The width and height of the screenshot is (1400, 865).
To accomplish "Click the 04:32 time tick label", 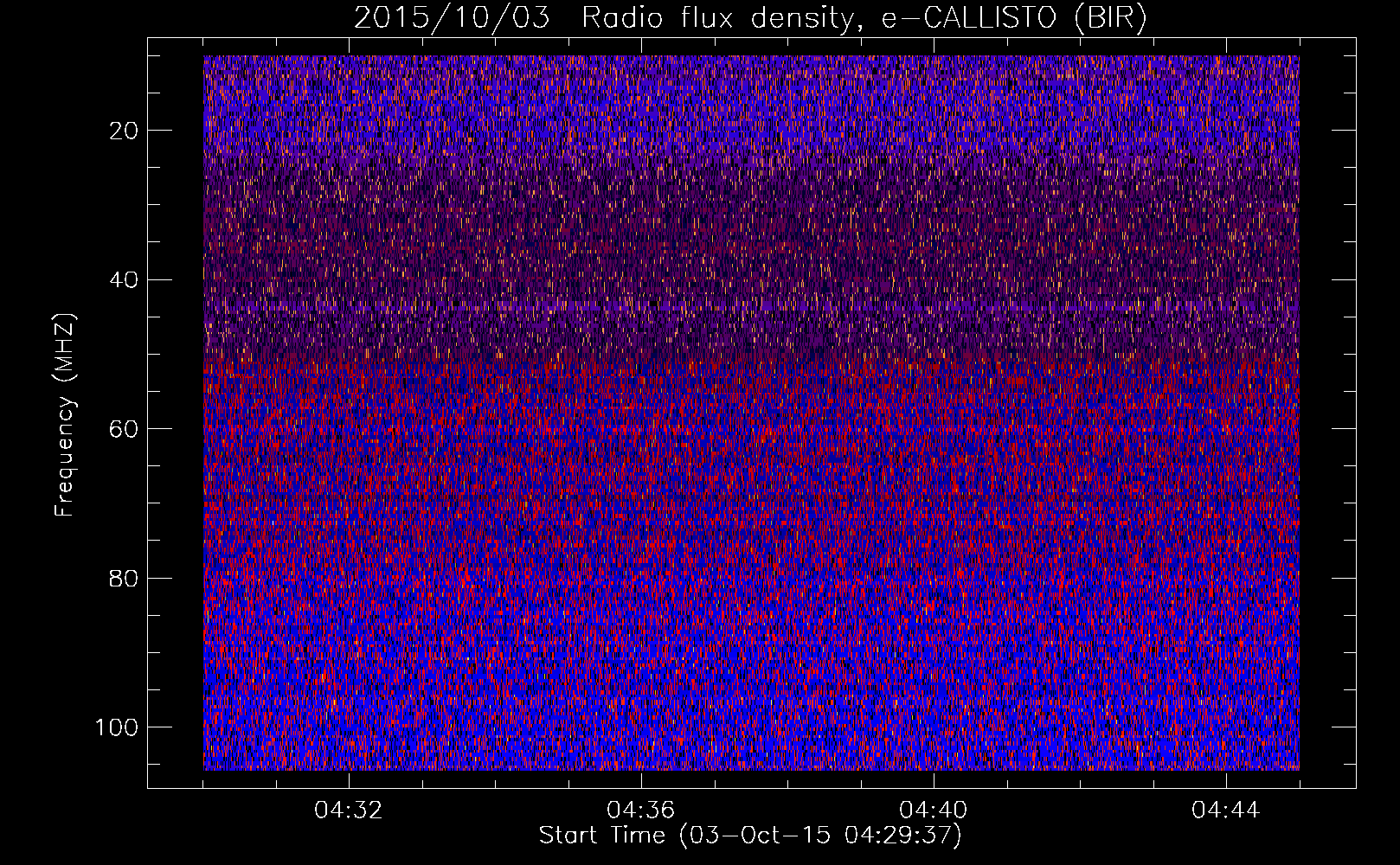I will pos(349,811).
